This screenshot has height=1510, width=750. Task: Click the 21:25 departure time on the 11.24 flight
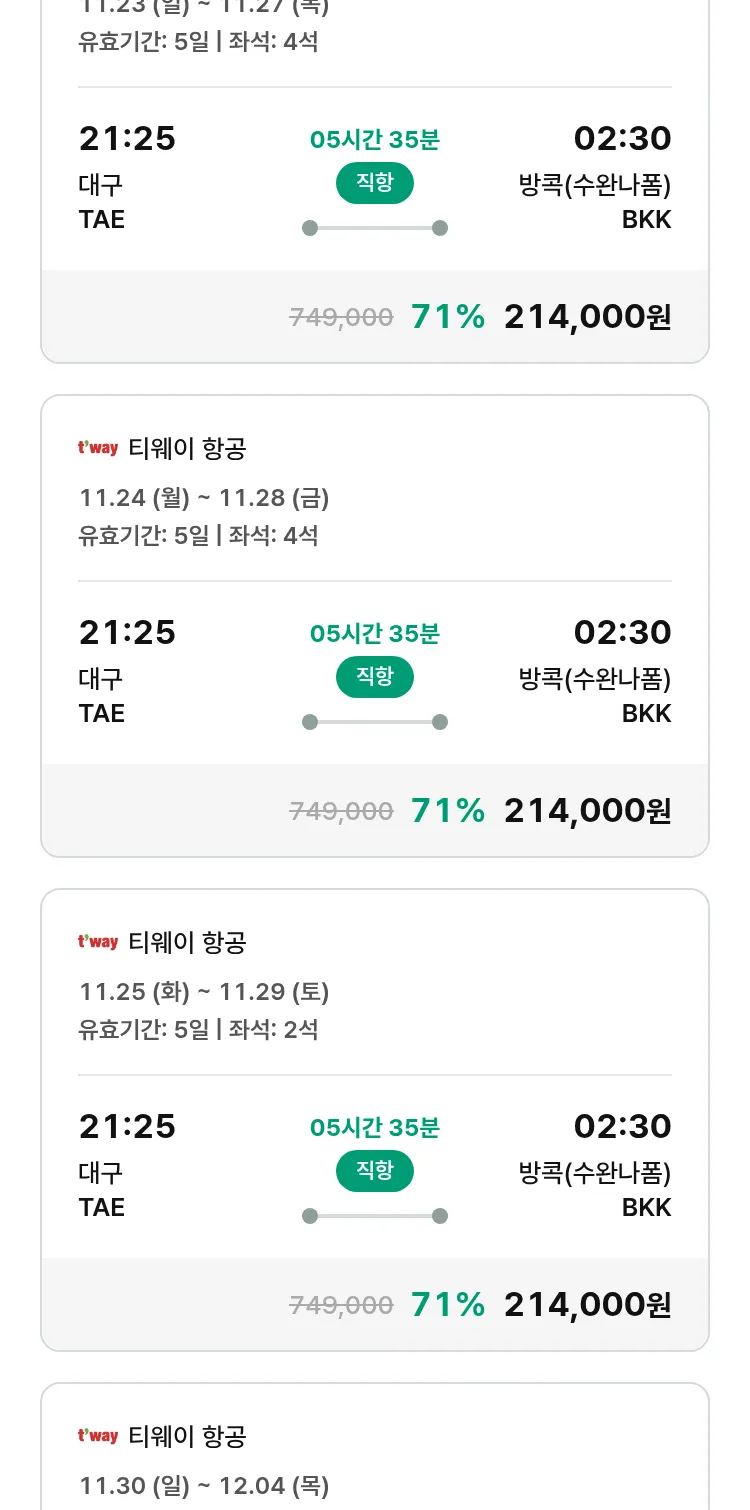coord(127,633)
